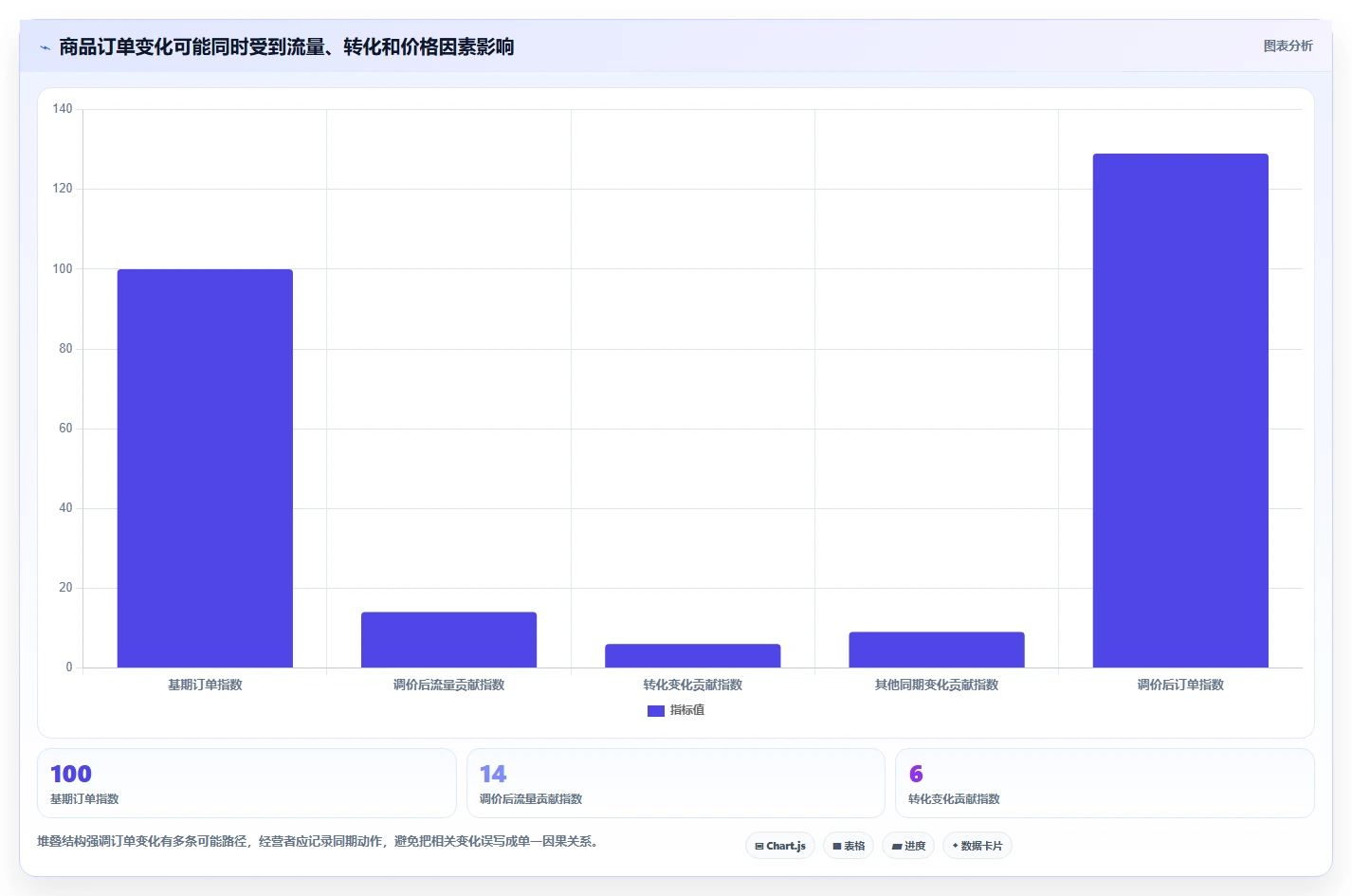This screenshot has width=1352, height=896.
Task: Click the 图表分析 label
Action: (x=1288, y=46)
